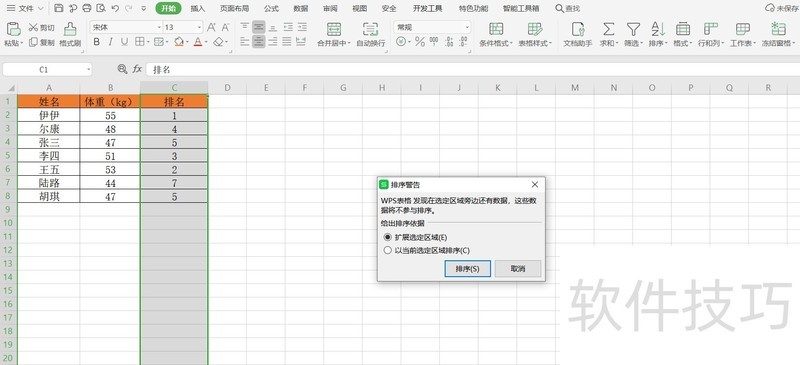Click the Wrap Text (自动换行) icon
Screen dimensions: 800x365
370,29
